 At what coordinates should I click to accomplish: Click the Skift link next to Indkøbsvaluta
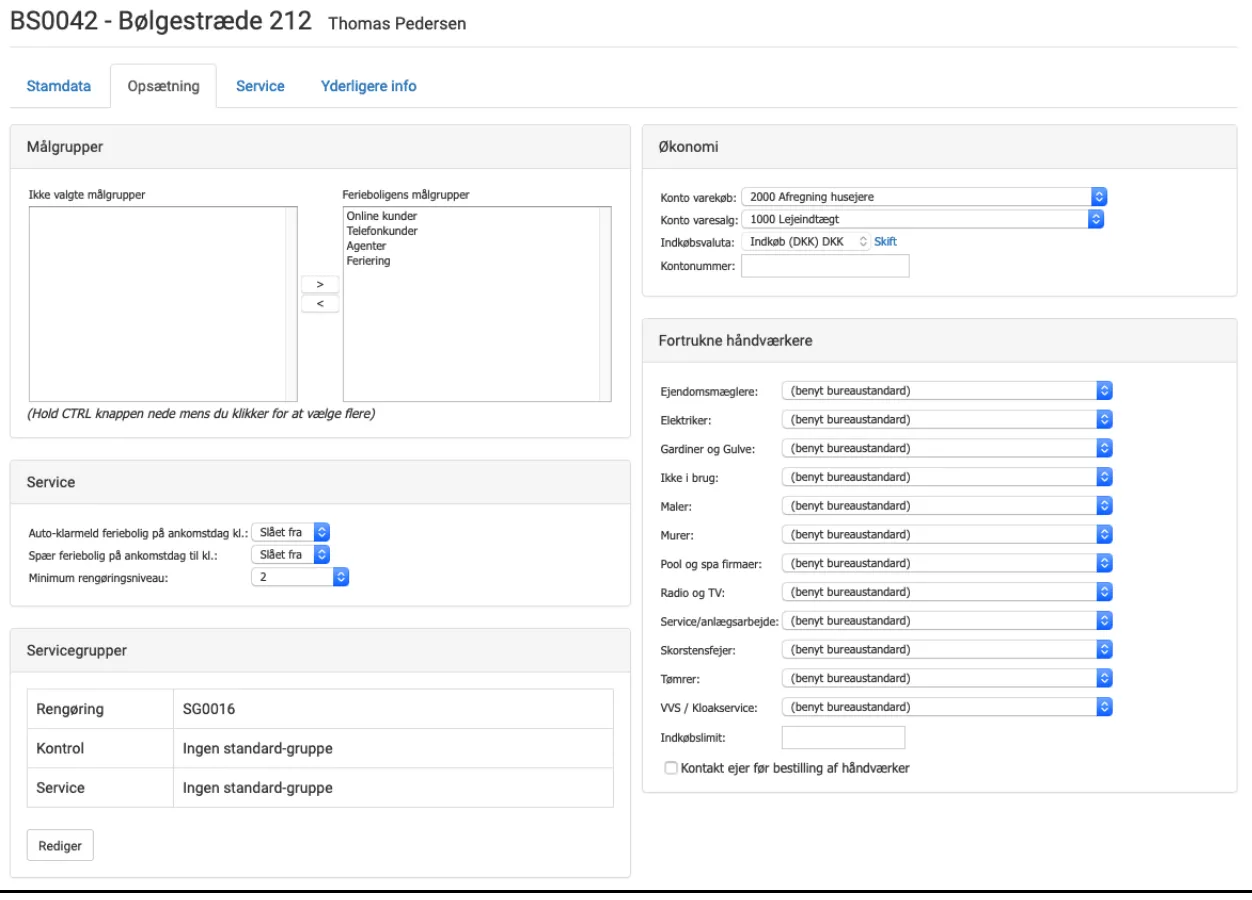click(885, 241)
